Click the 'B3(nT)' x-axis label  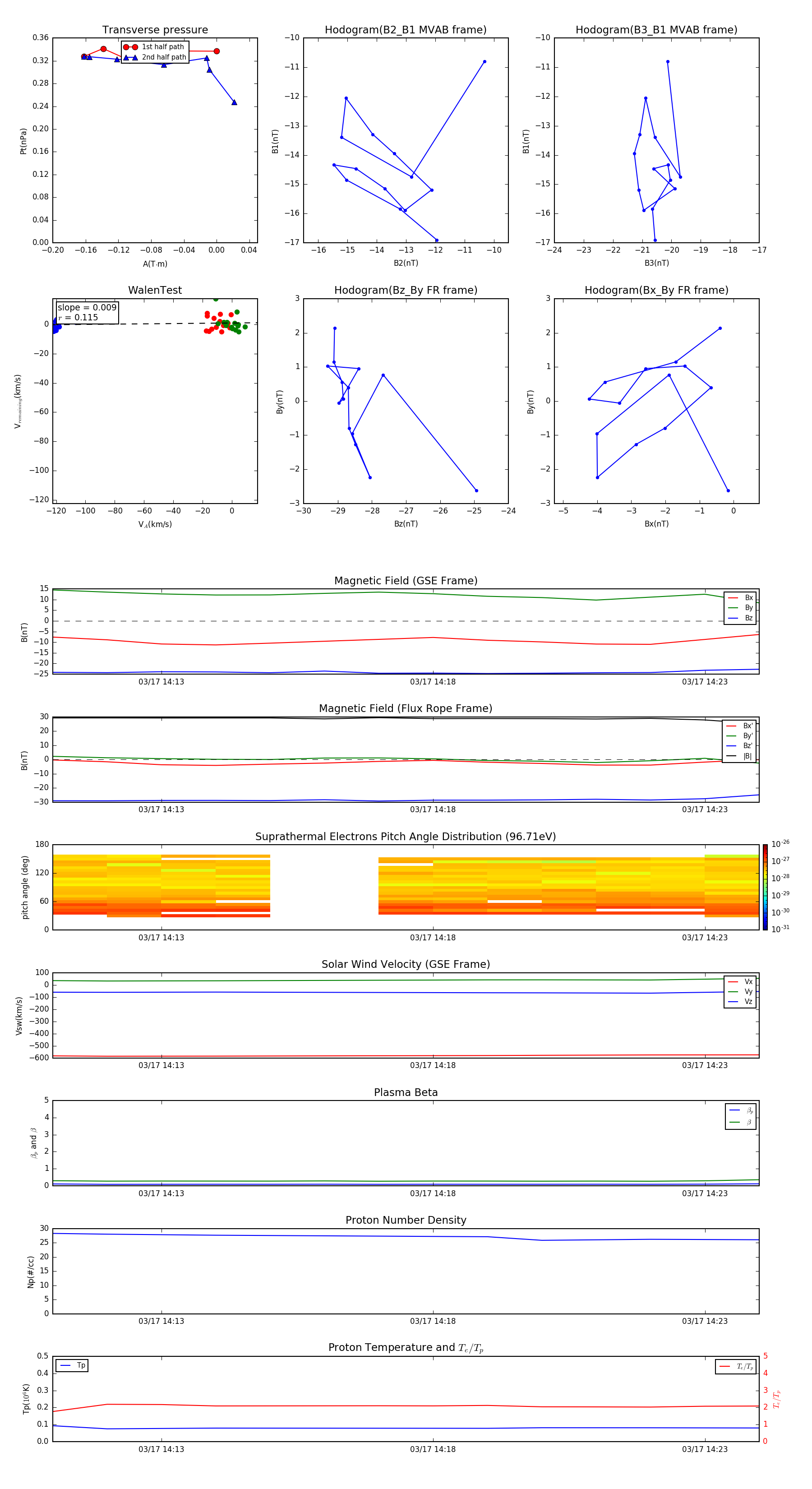[656, 263]
